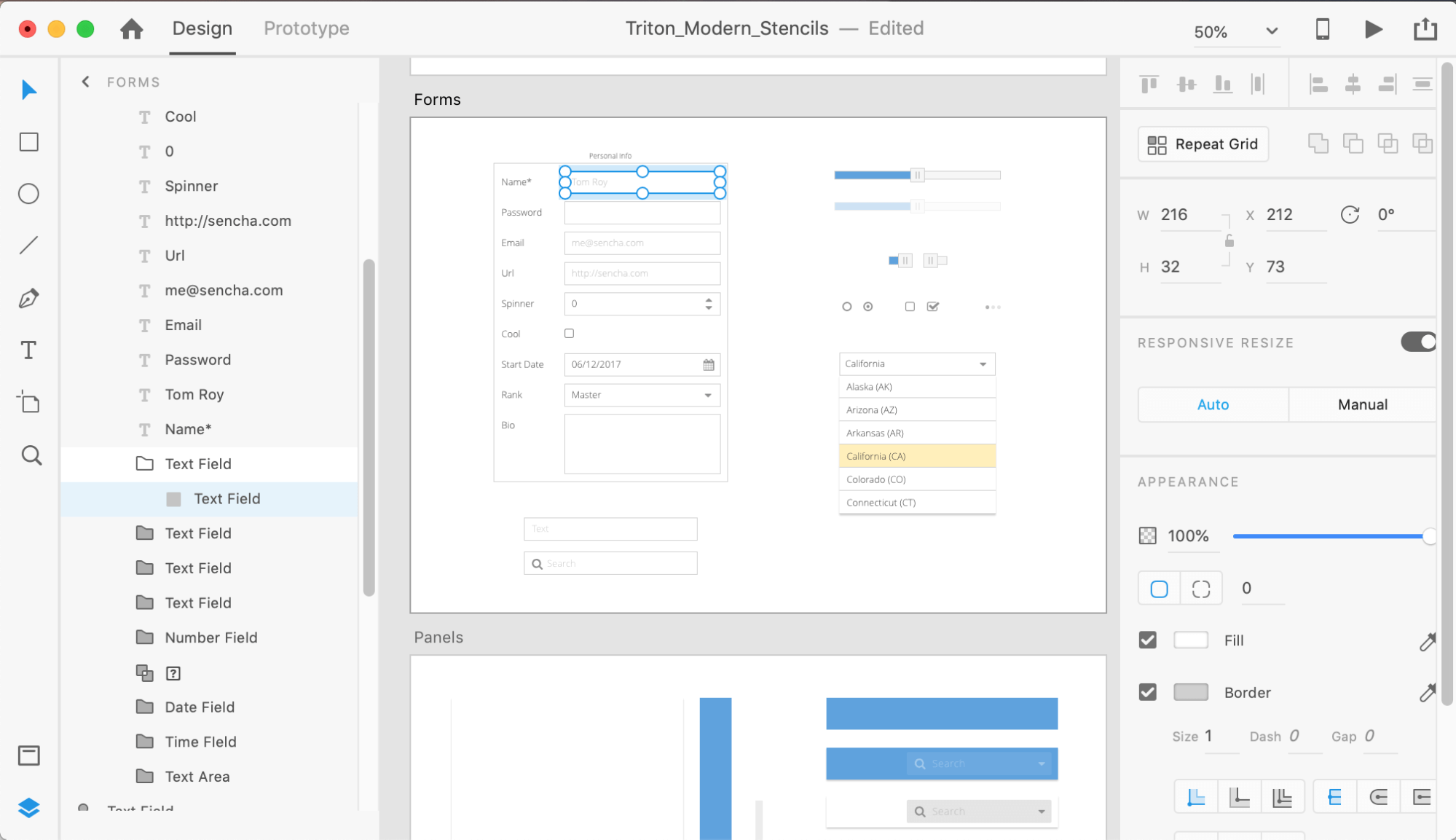1456x840 pixels.
Task: Uncheck the Fill checkbox
Action: [x=1148, y=640]
